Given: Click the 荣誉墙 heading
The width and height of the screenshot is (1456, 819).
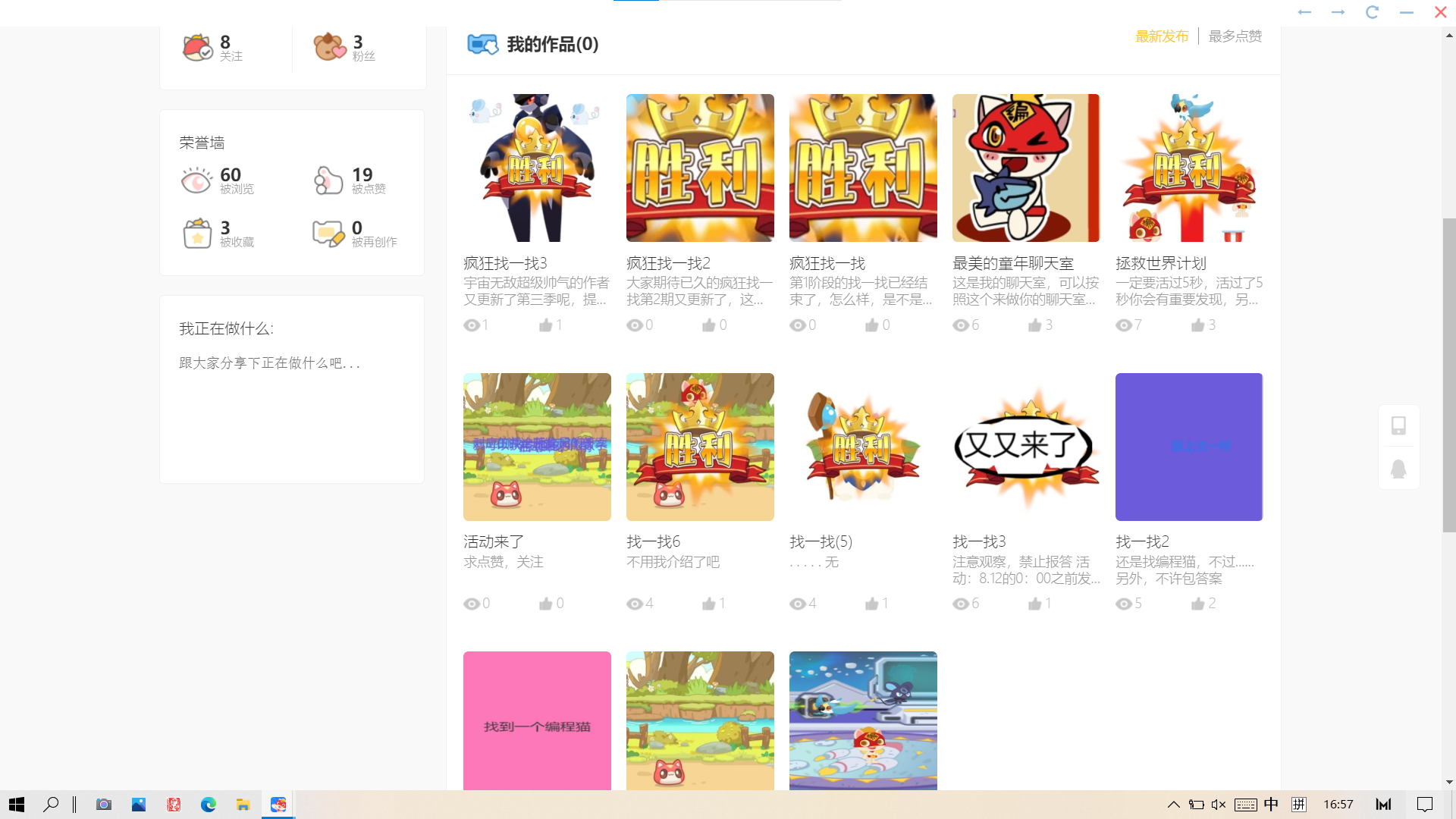Looking at the screenshot, I should click(202, 143).
